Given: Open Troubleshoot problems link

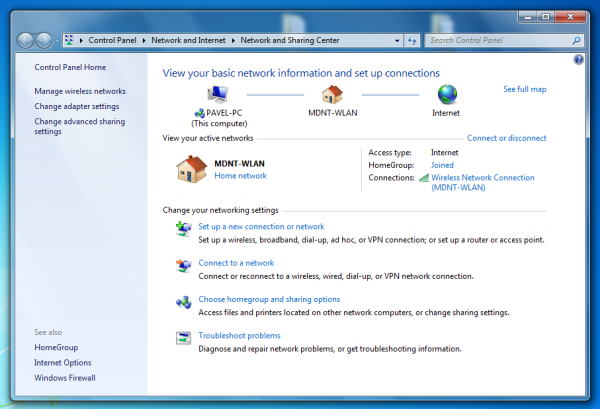Looking at the screenshot, I should click(239, 336).
